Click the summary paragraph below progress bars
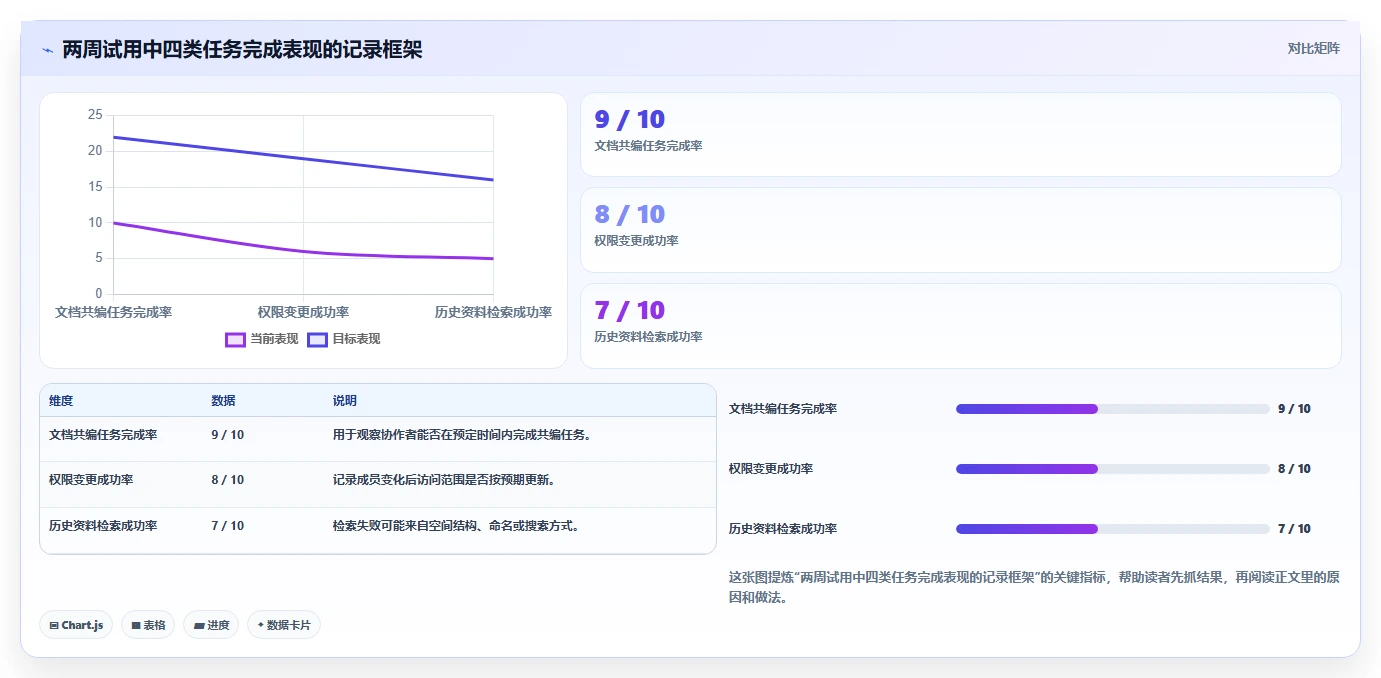The width and height of the screenshot is (1381, 678). (x=1034, y=587)
